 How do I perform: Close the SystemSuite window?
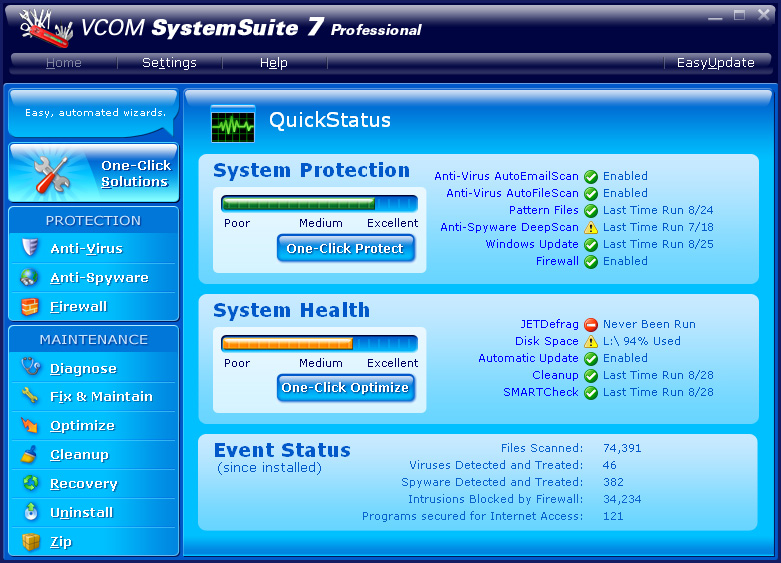pos(764,15)
